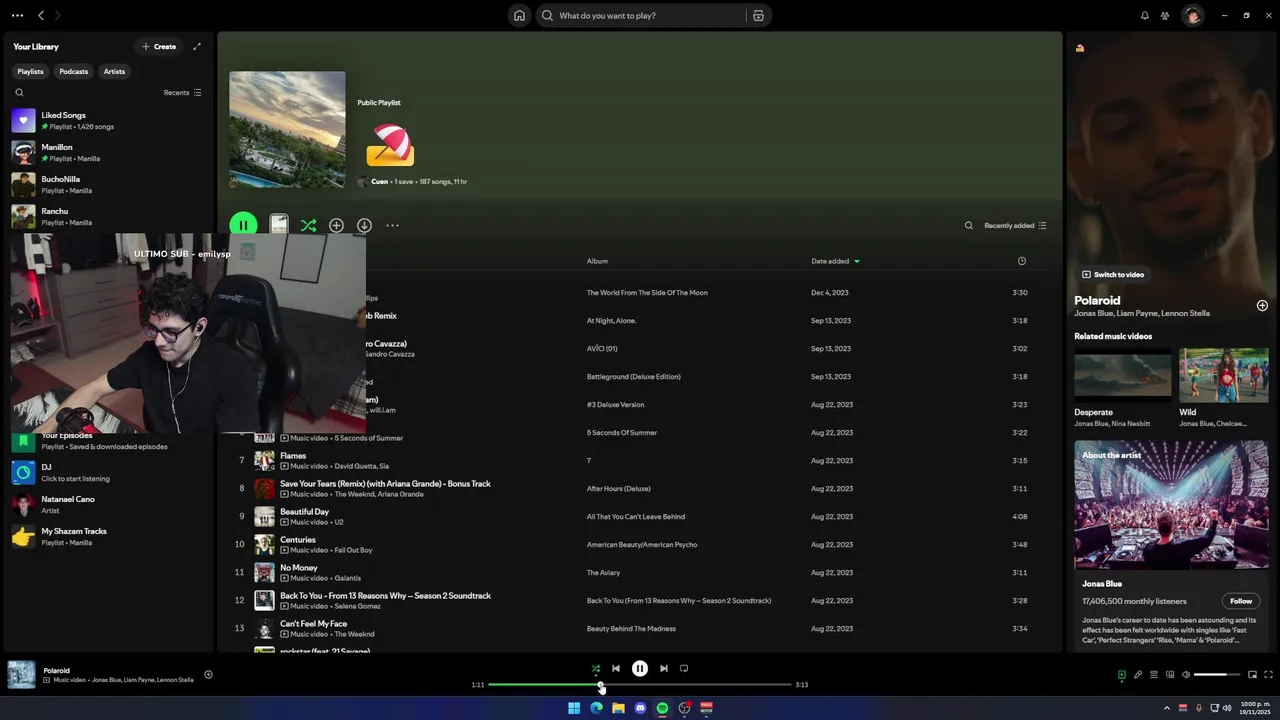Open the Natanael Cano artist entry
This screenshot has height=720, width=1280.
pyautogui.click(x=108, y=505)
